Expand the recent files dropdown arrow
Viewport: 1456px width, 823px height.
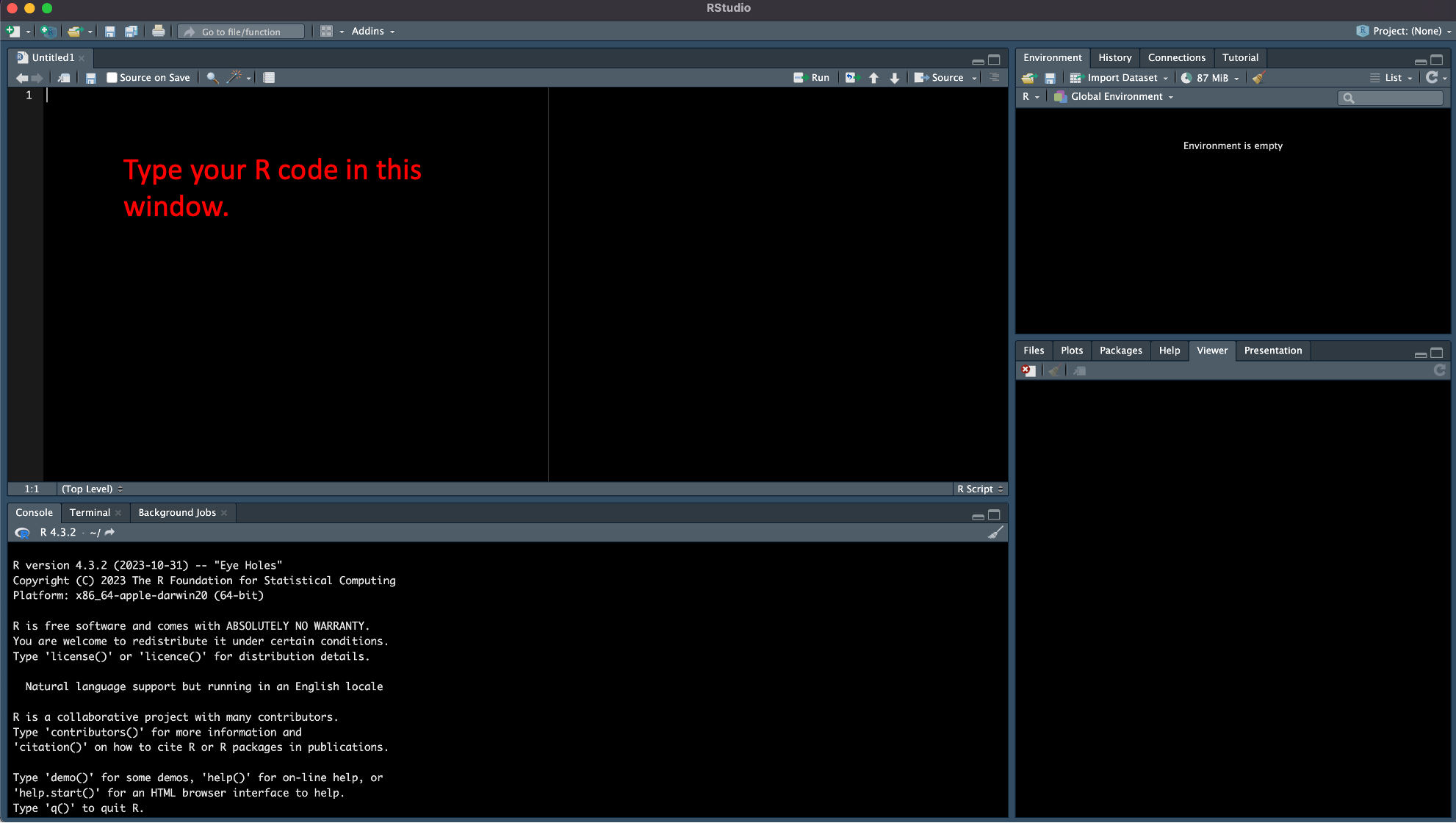(90, 32)
